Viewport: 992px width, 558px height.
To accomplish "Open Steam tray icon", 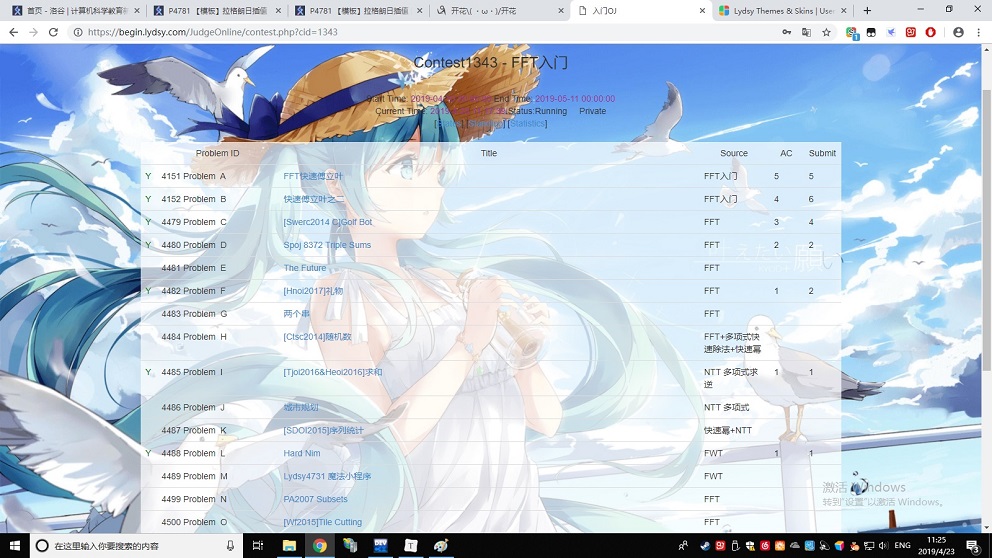I will click(x=705, y=545).
